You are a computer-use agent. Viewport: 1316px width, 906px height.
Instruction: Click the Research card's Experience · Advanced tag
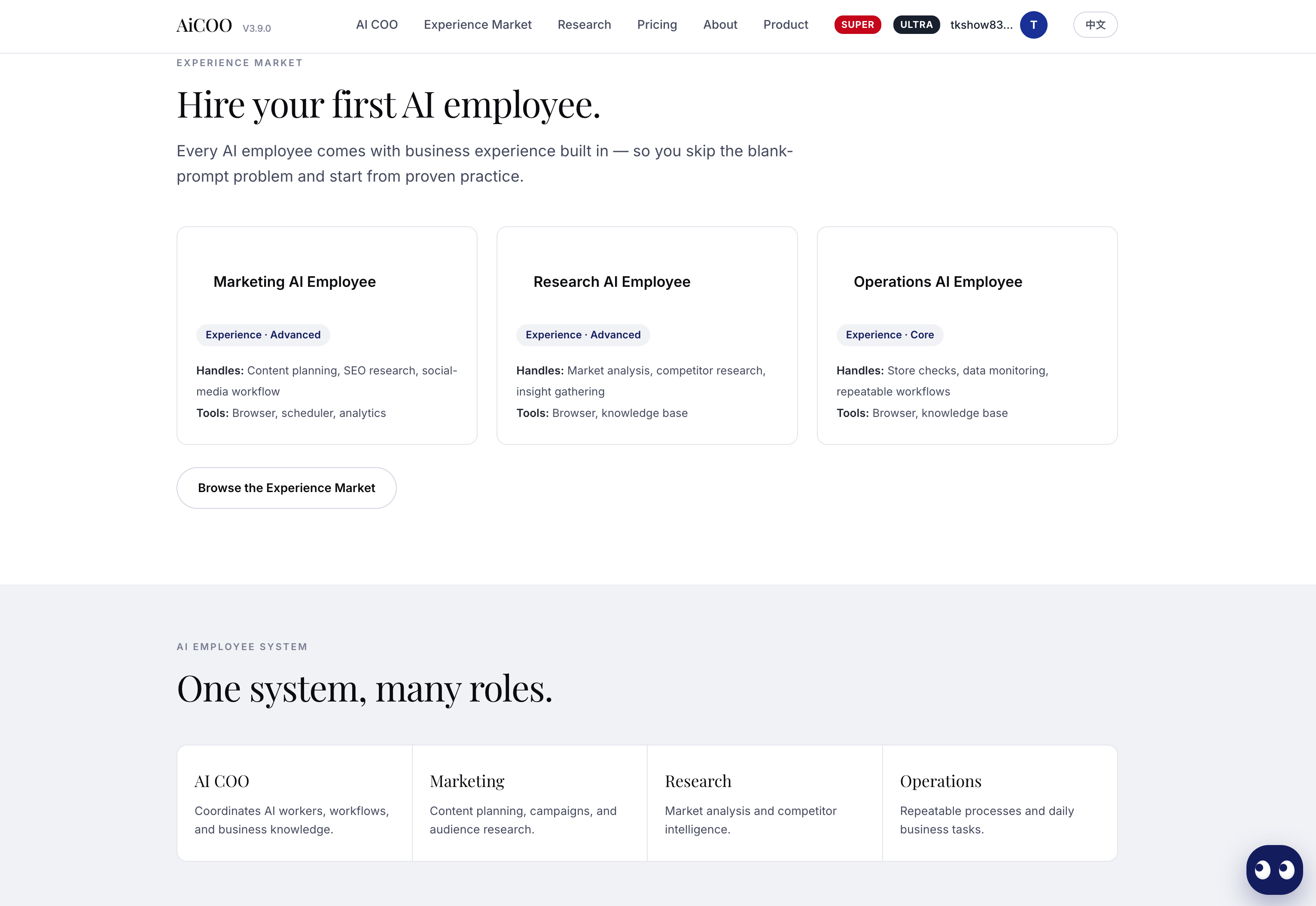point(583,335)
